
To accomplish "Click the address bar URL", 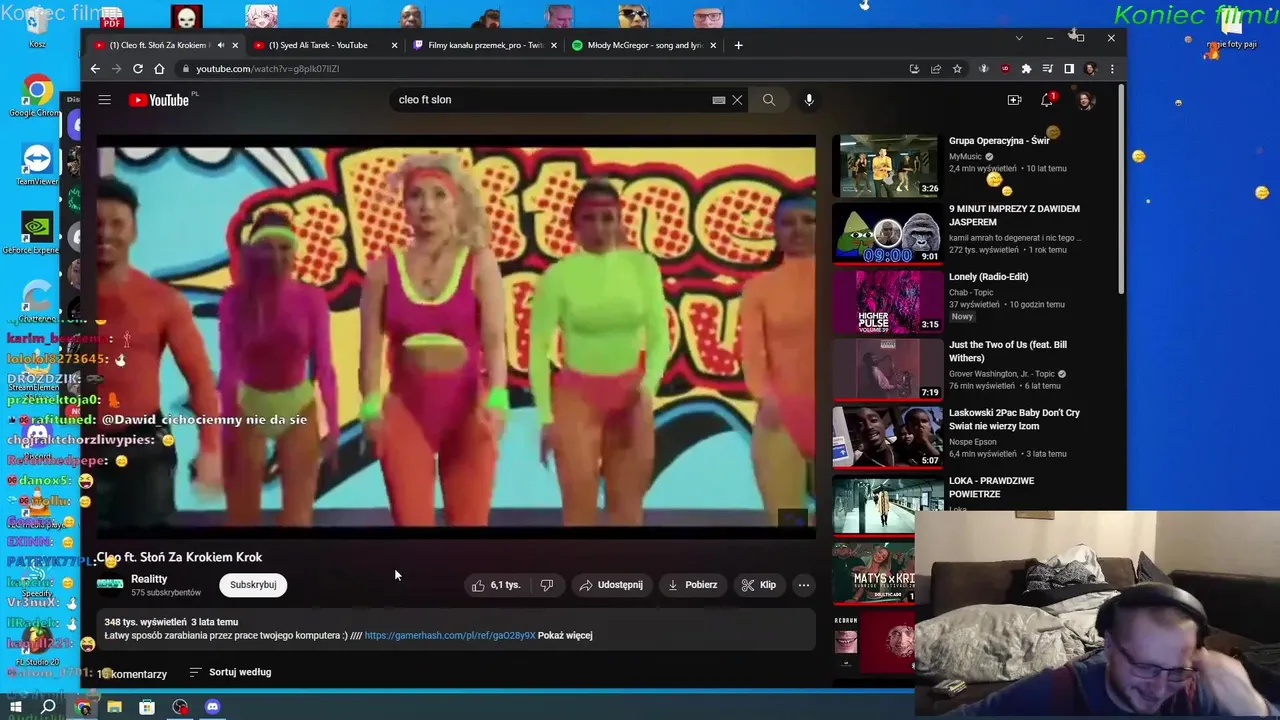I will point(267,69).
